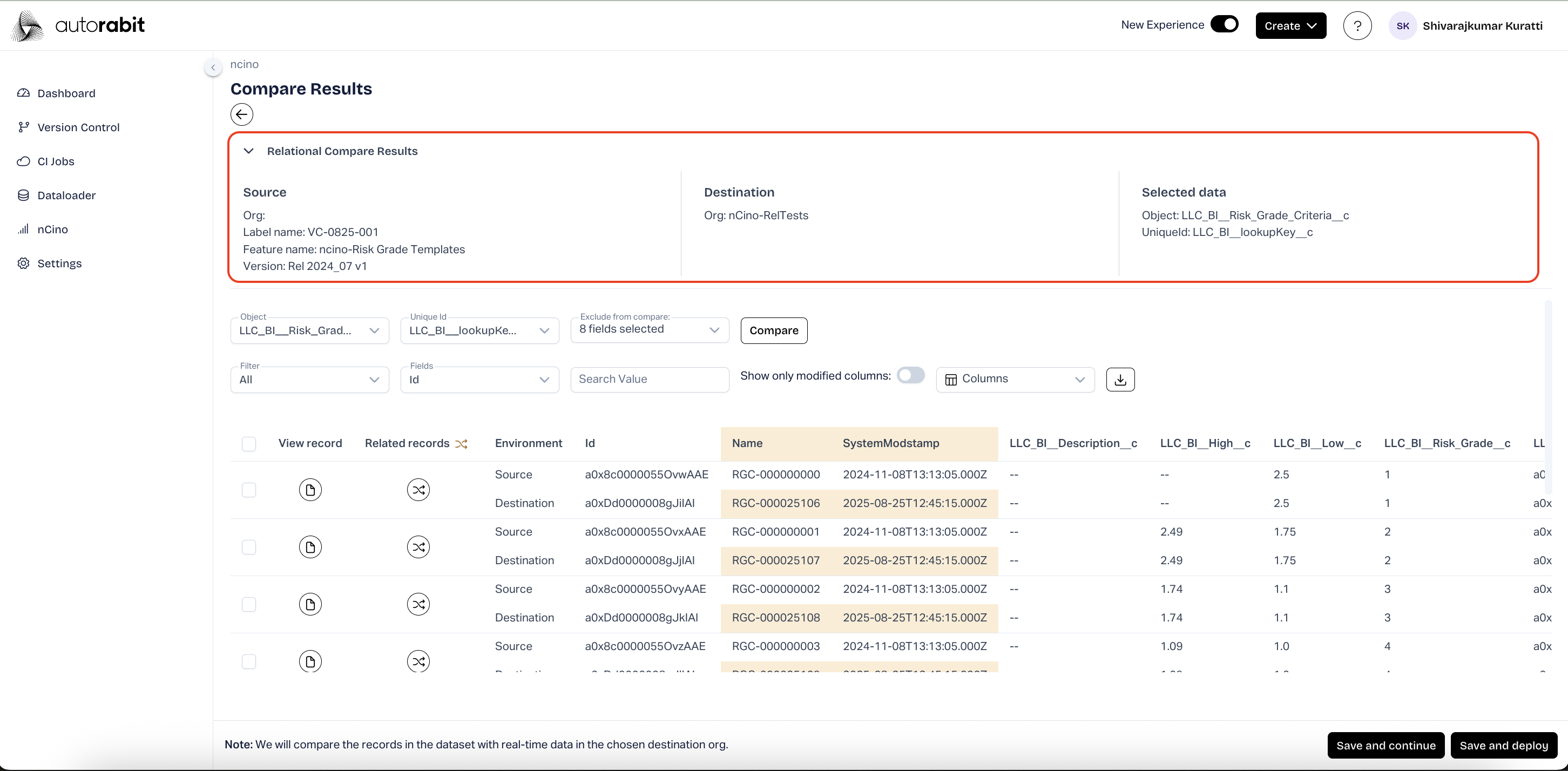
Task: Click the shuffle icon beside Related records header
Action: pos(462,444)
